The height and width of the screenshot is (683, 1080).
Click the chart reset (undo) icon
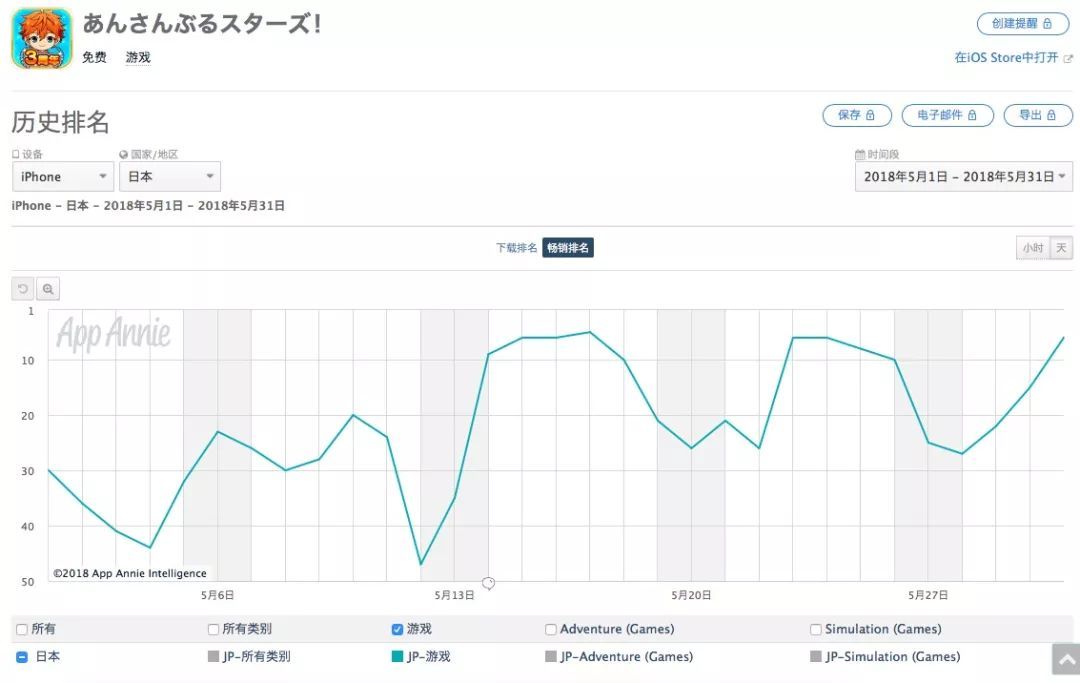click(23, 289)
